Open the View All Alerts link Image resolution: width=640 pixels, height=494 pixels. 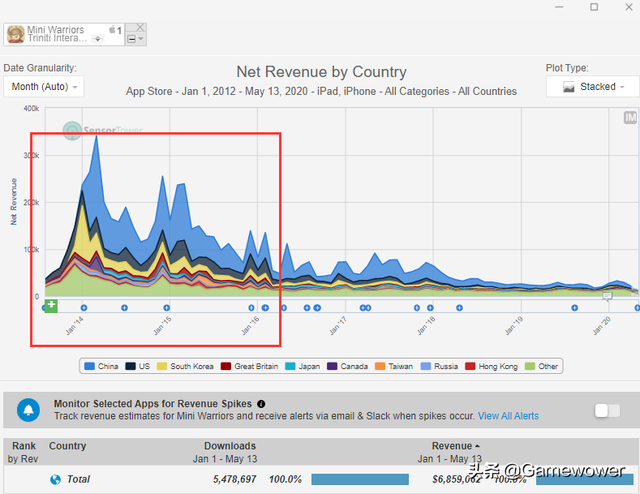508,416
